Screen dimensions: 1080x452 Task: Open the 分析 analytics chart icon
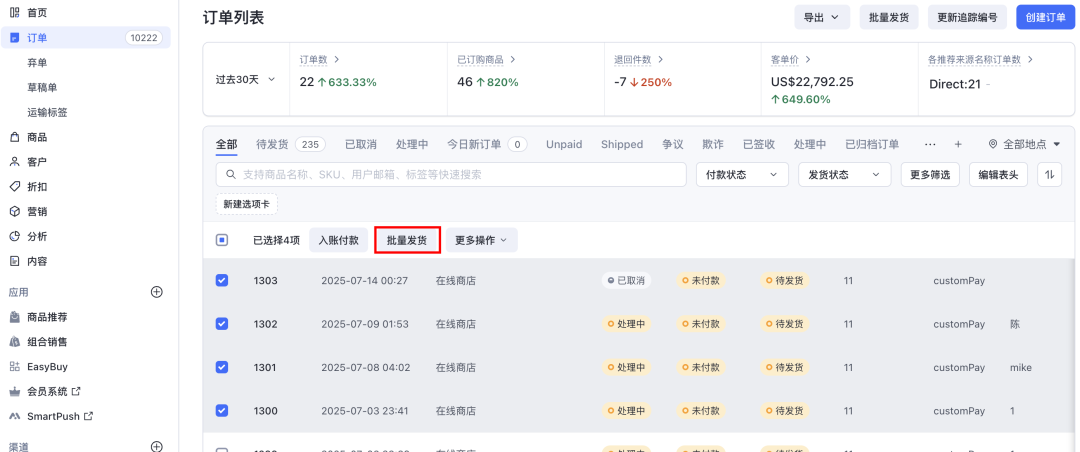coord(14,236)
